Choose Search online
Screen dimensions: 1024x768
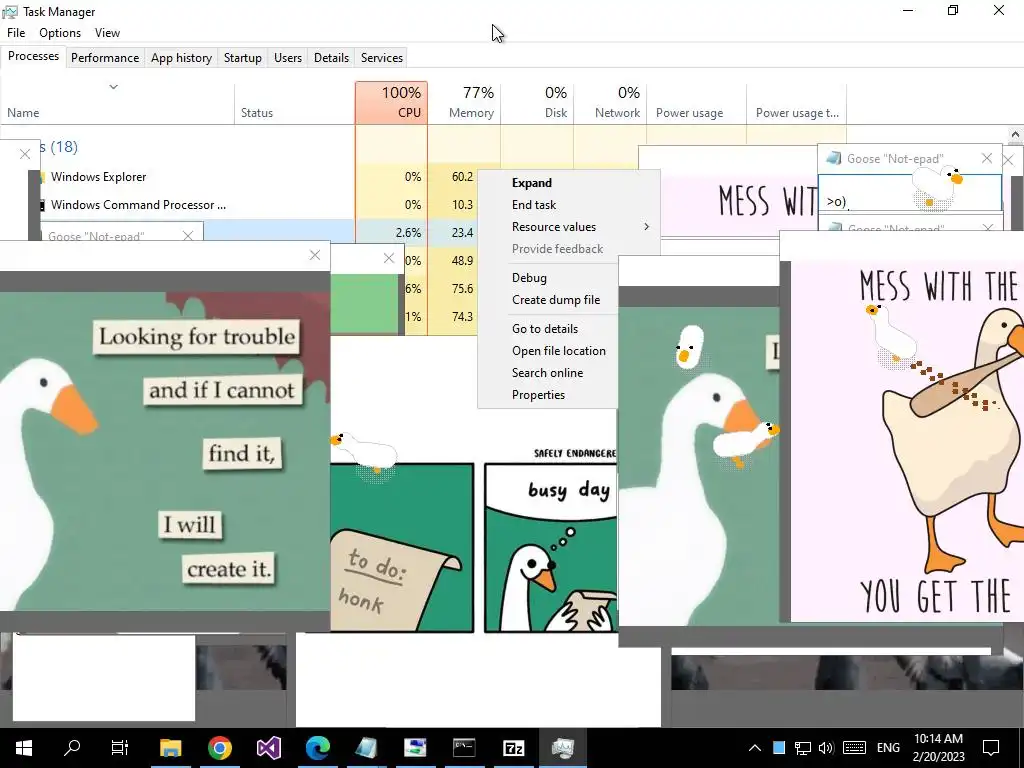(x=548, y=373)
